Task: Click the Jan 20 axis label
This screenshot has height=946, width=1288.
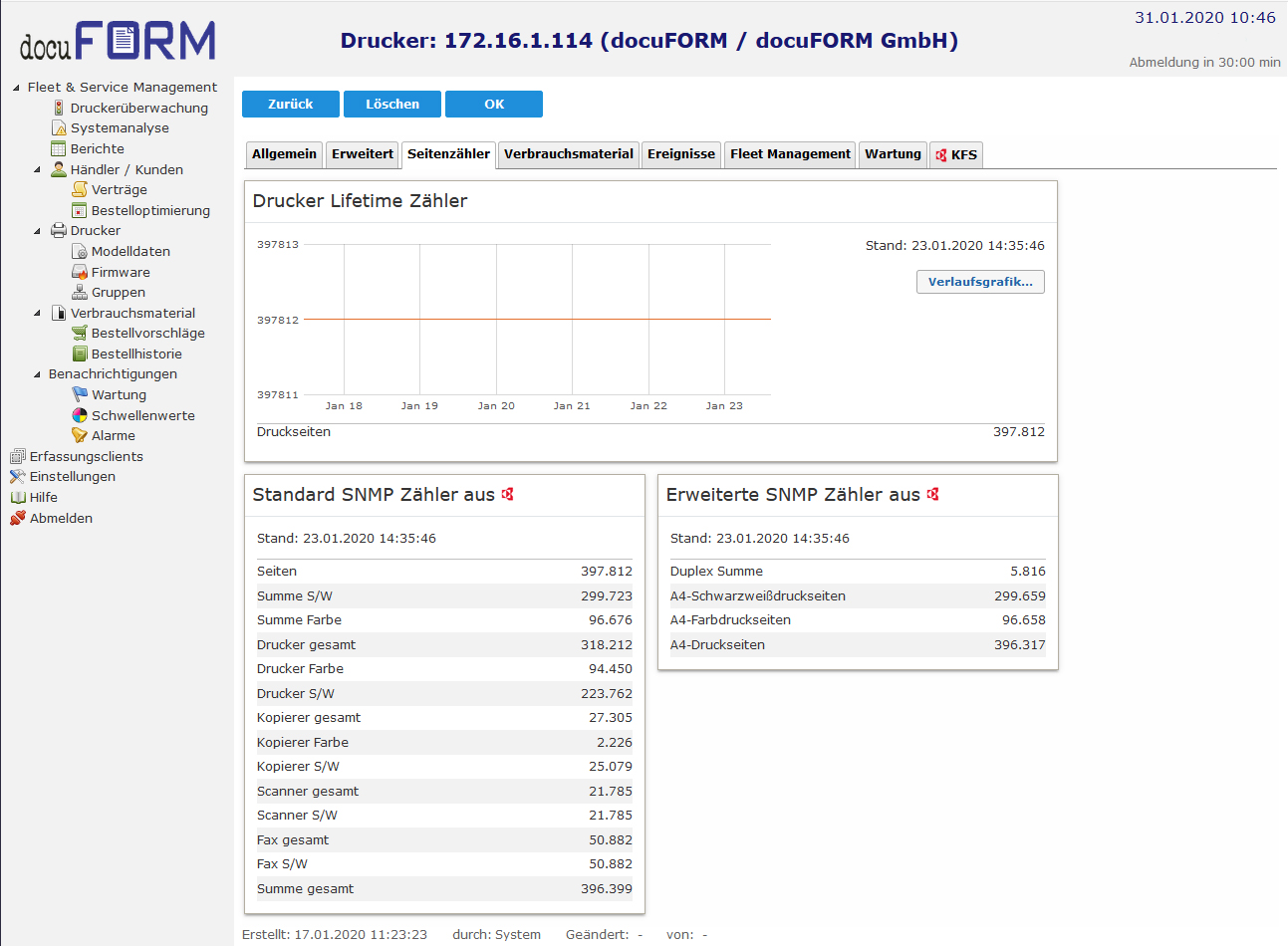Action: [x=496, y=405]
